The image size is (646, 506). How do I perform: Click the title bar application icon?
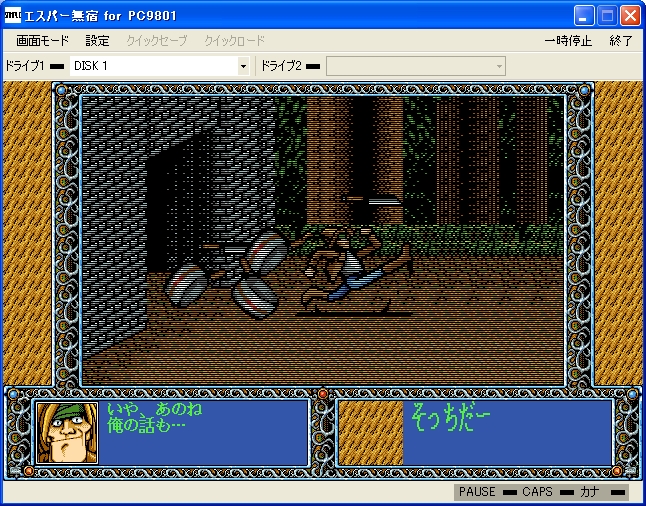coord(13,15)
